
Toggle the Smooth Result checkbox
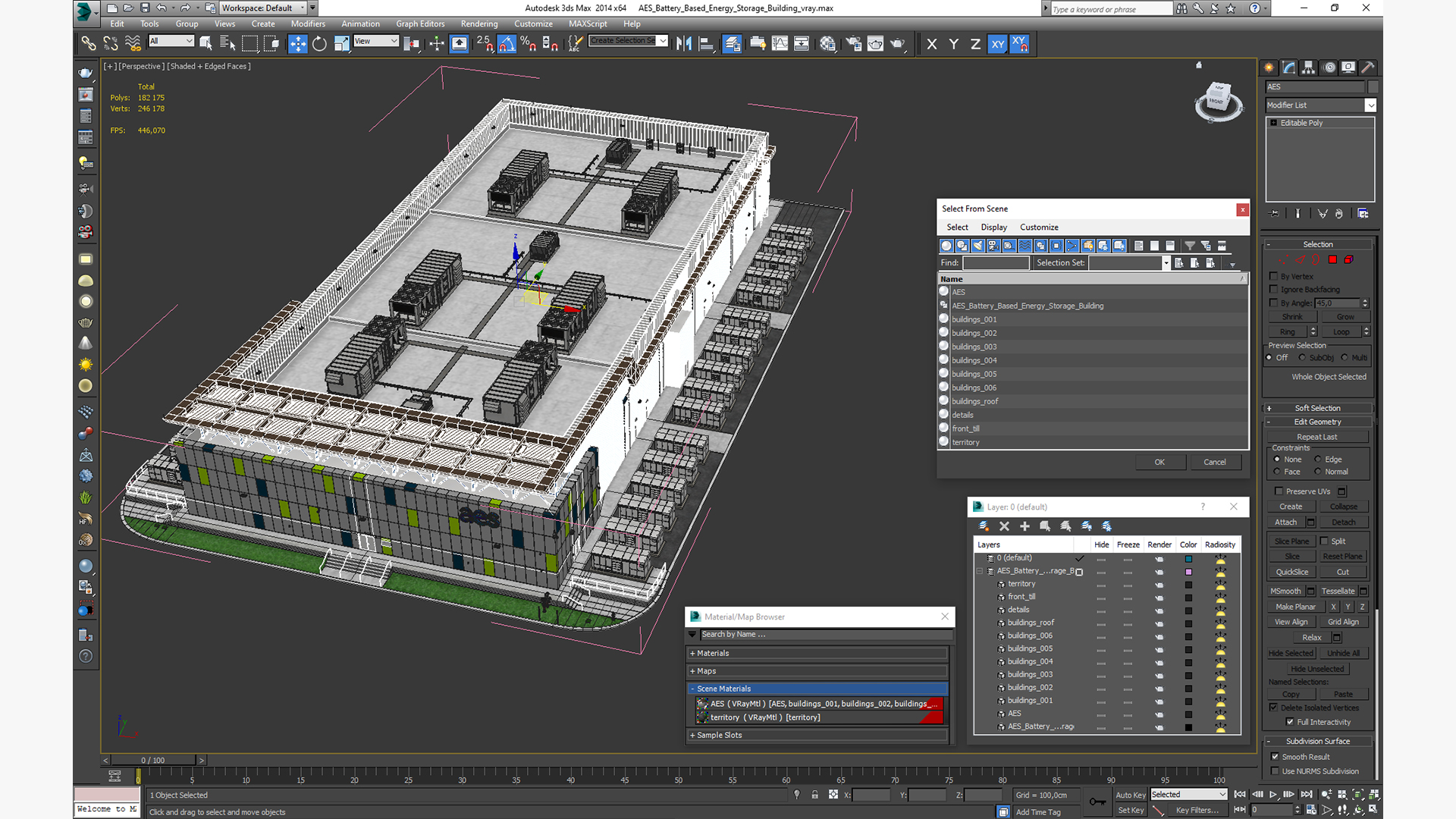pos(1275,757)
